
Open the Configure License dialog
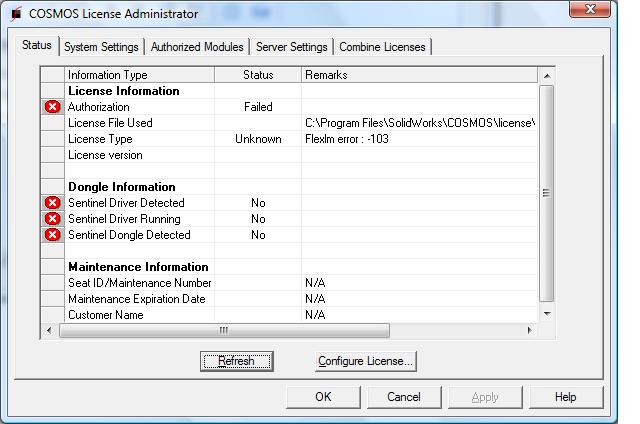366,361
